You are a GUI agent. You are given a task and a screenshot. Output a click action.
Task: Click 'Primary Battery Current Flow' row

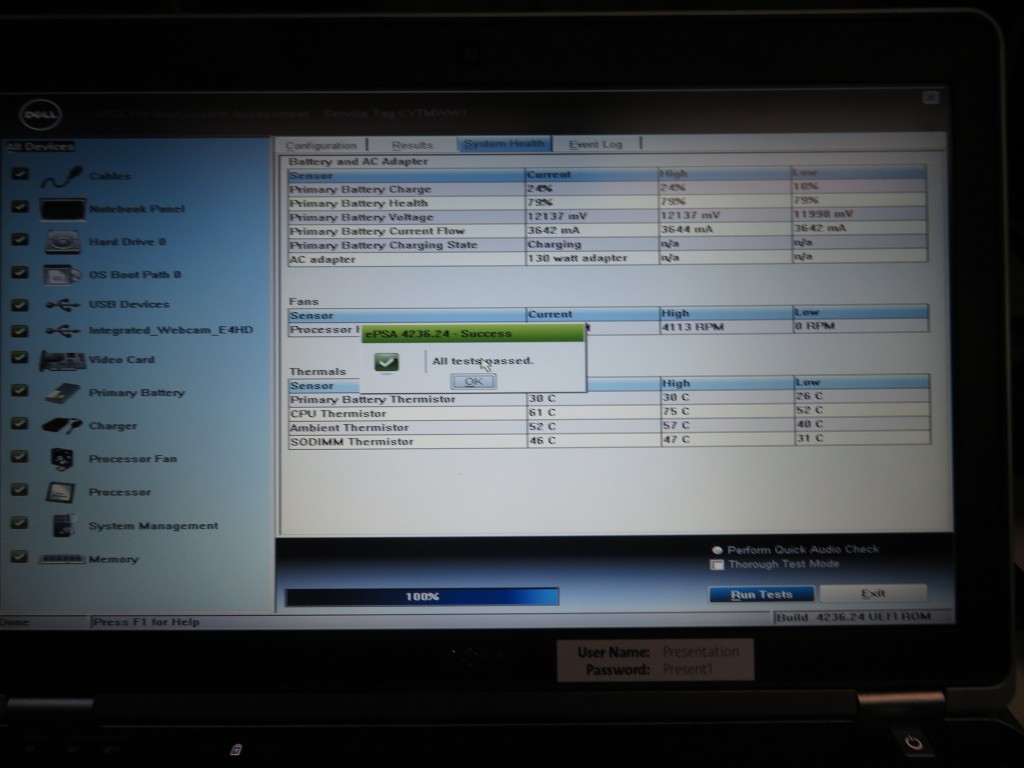click(x=607, y=231)
